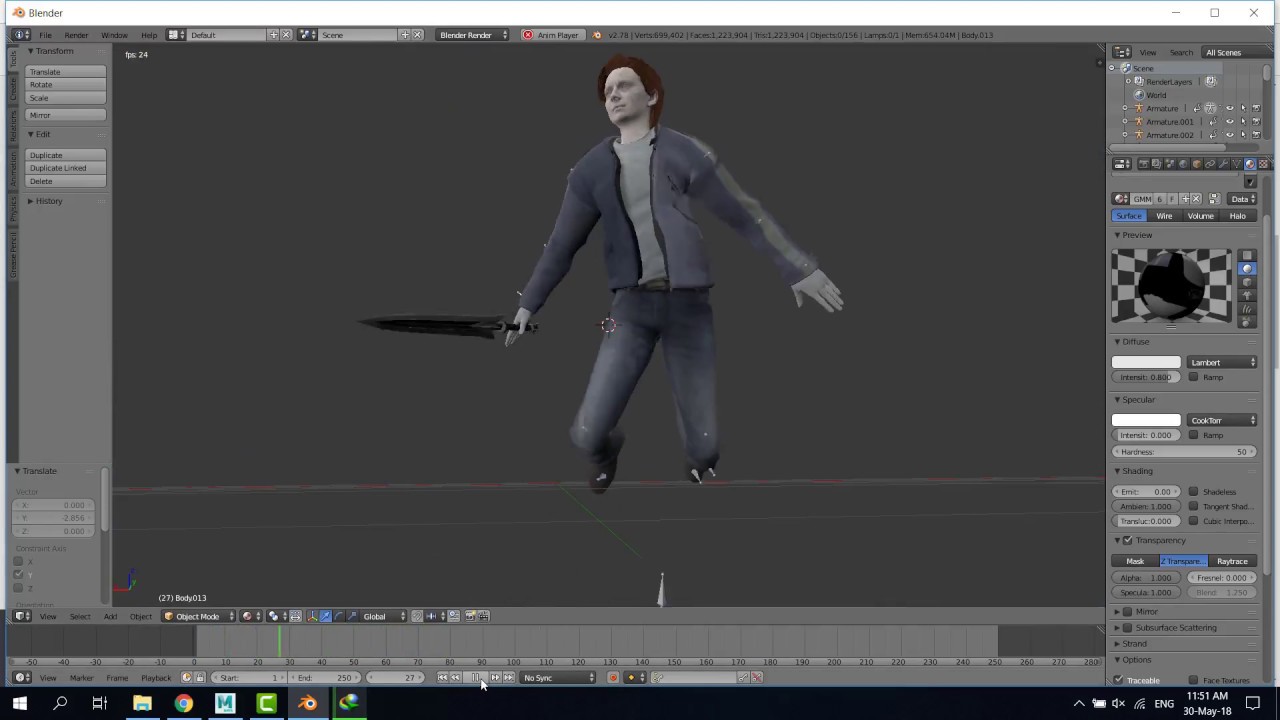Click the translate manipulator icon in viewport header
Screen dimensions: 1280x720
[x=325, y=616]
